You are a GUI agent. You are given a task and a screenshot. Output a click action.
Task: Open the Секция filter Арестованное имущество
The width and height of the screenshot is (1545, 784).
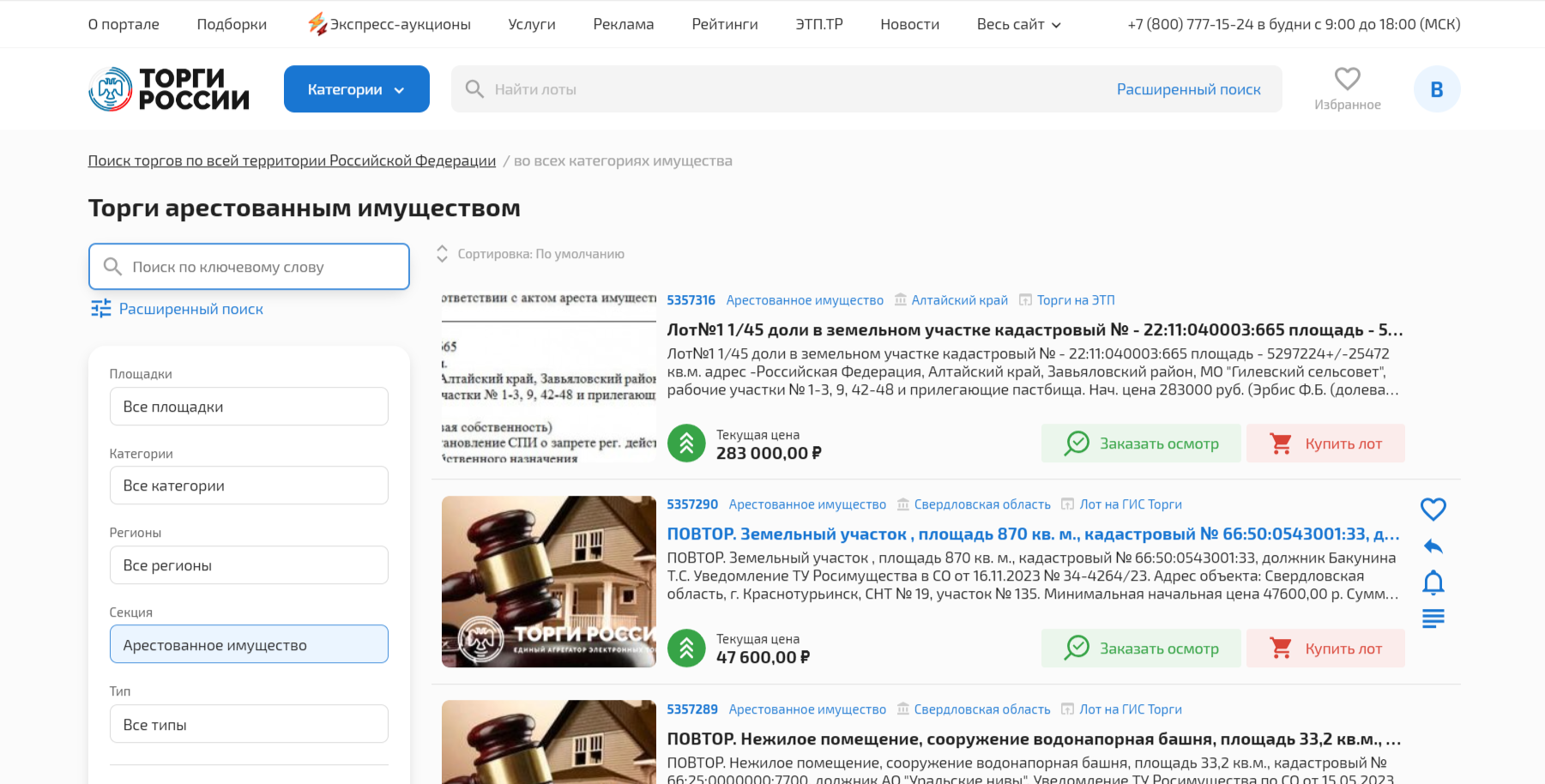(x=249, y=645)
